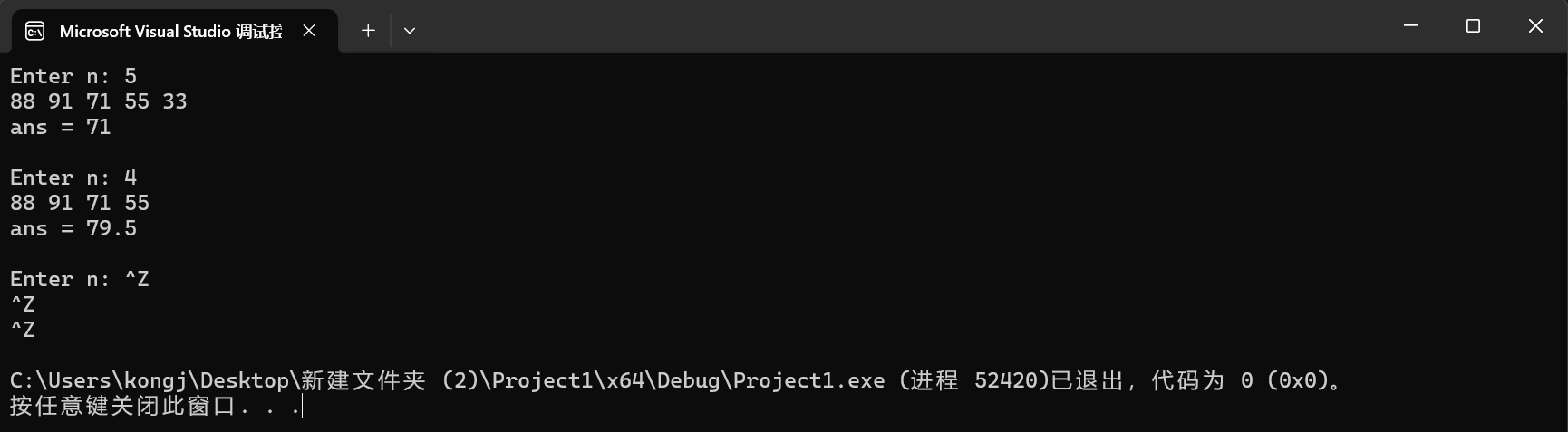Screen dimensions: 1568x432
Task: Maximize the terminal window
Action: click(1473, 26)
